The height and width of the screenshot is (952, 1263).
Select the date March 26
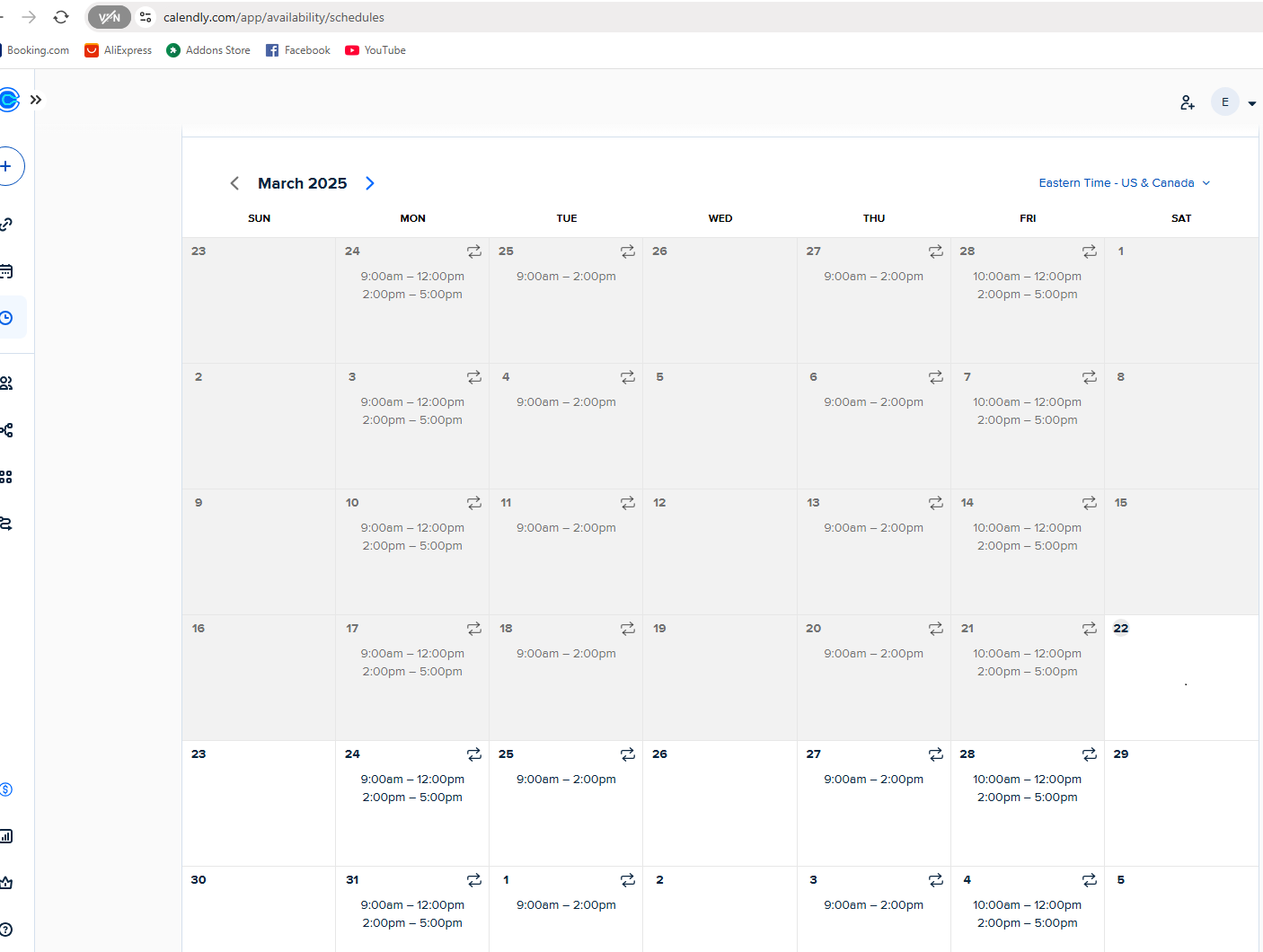point(660,754)
